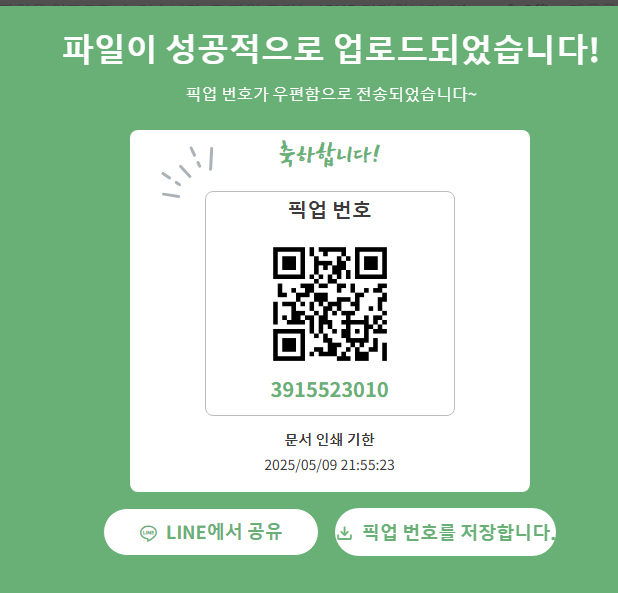Click the exclamation mark in 축하합니다!

[376, 154]
